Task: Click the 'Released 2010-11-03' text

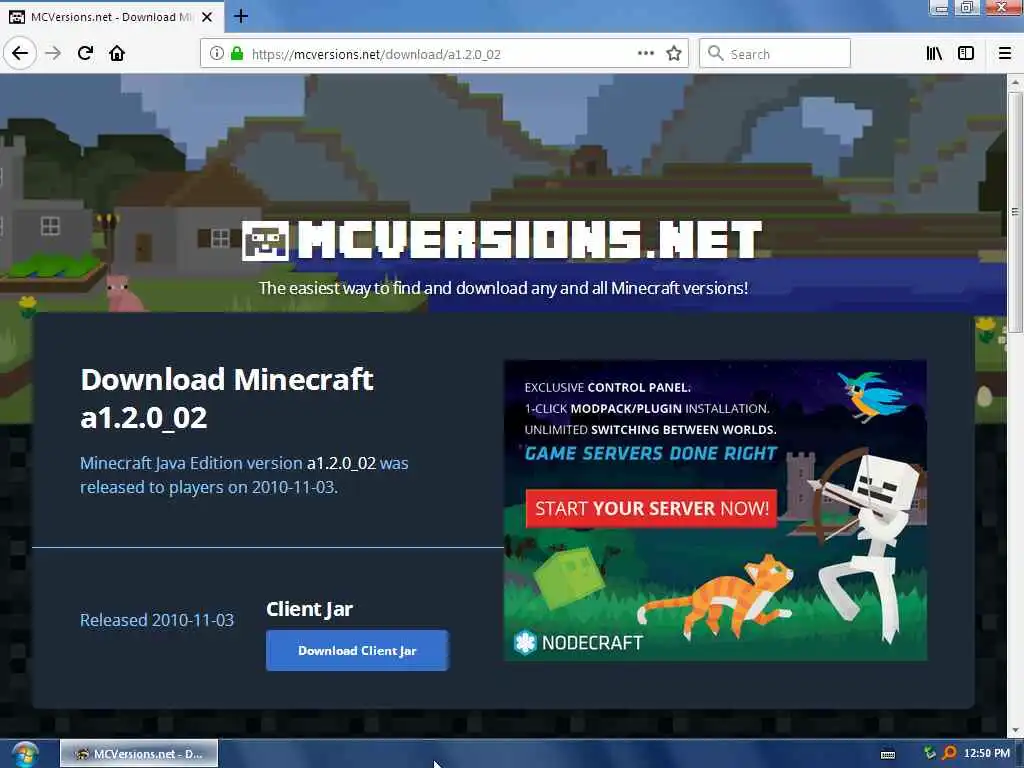Action: 157,620
